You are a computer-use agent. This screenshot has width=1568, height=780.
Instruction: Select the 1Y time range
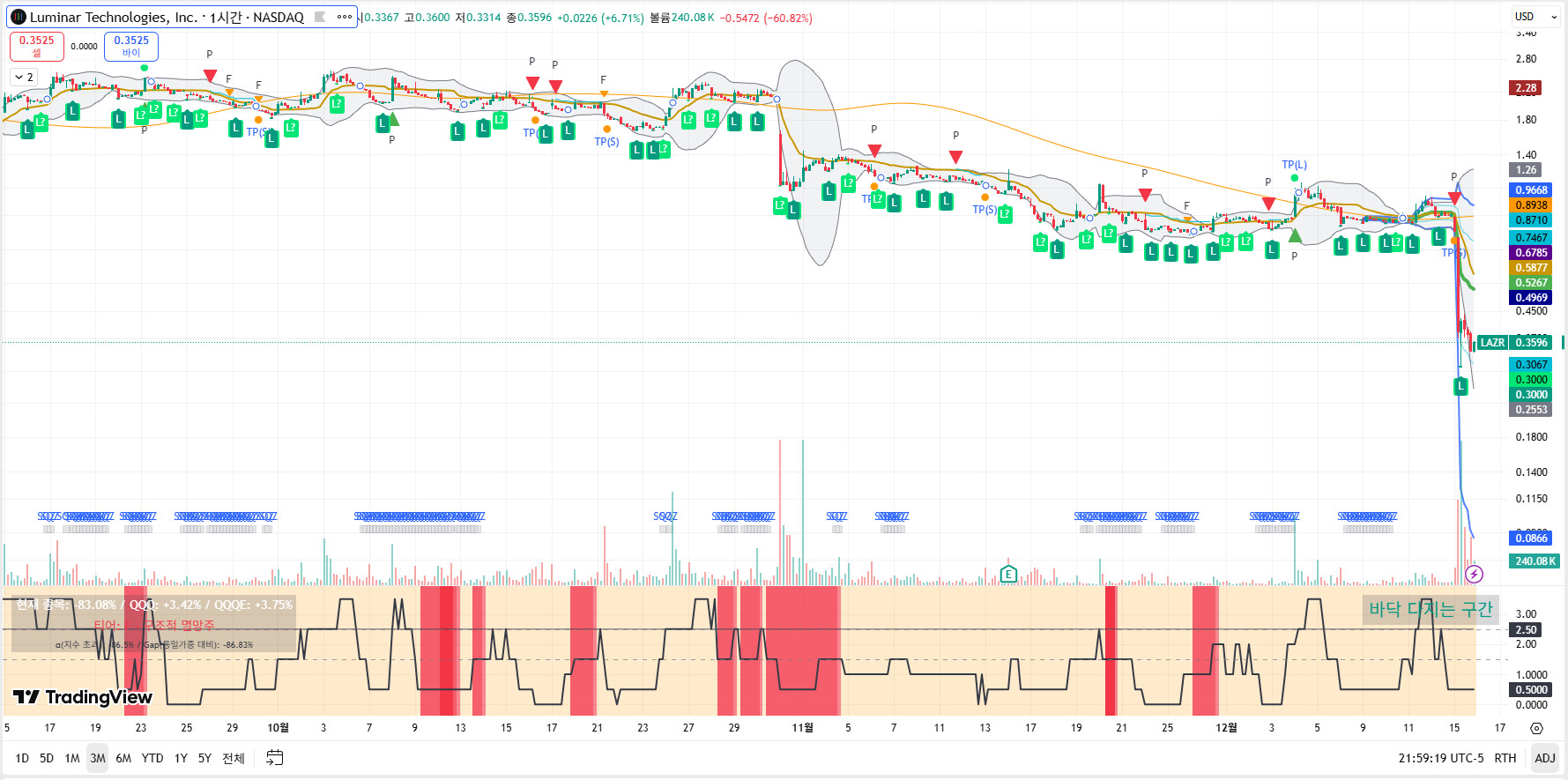[181, 758]
